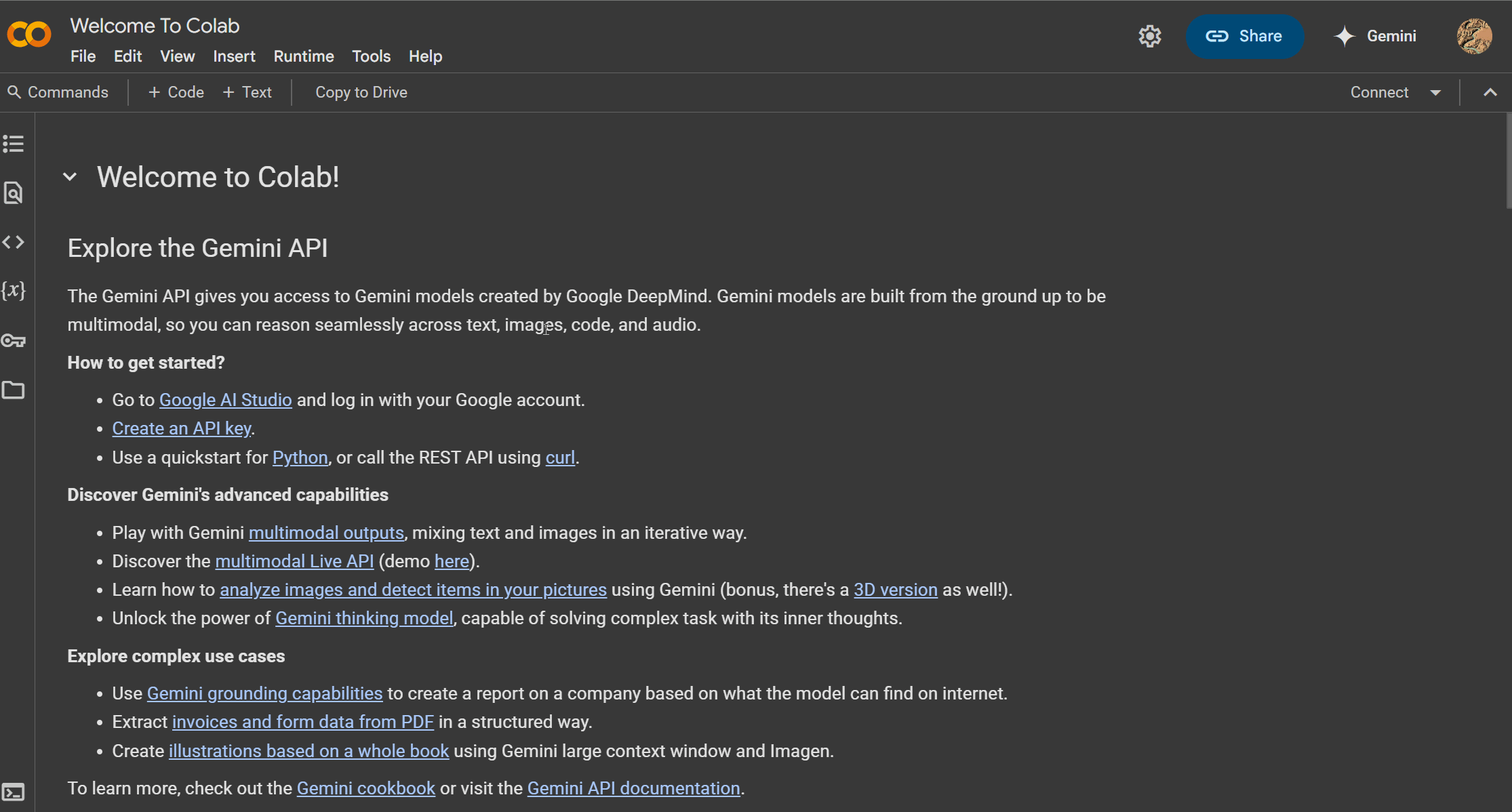Screen dimensions: 1512x812
Task: Click Copy to Drive
Action: 361,92
